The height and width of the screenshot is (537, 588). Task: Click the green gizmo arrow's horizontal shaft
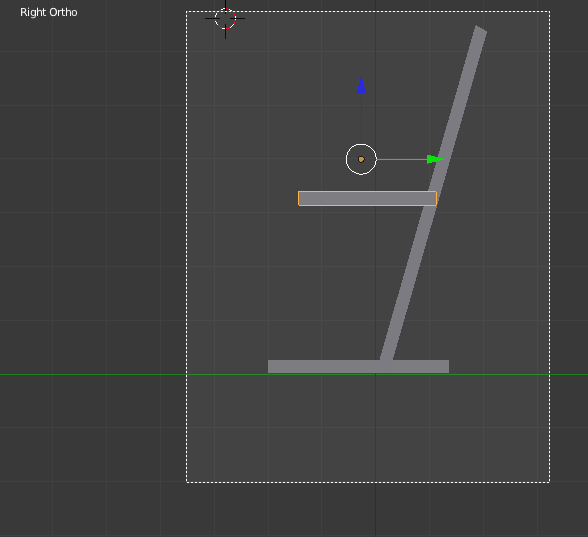point(402,159)
